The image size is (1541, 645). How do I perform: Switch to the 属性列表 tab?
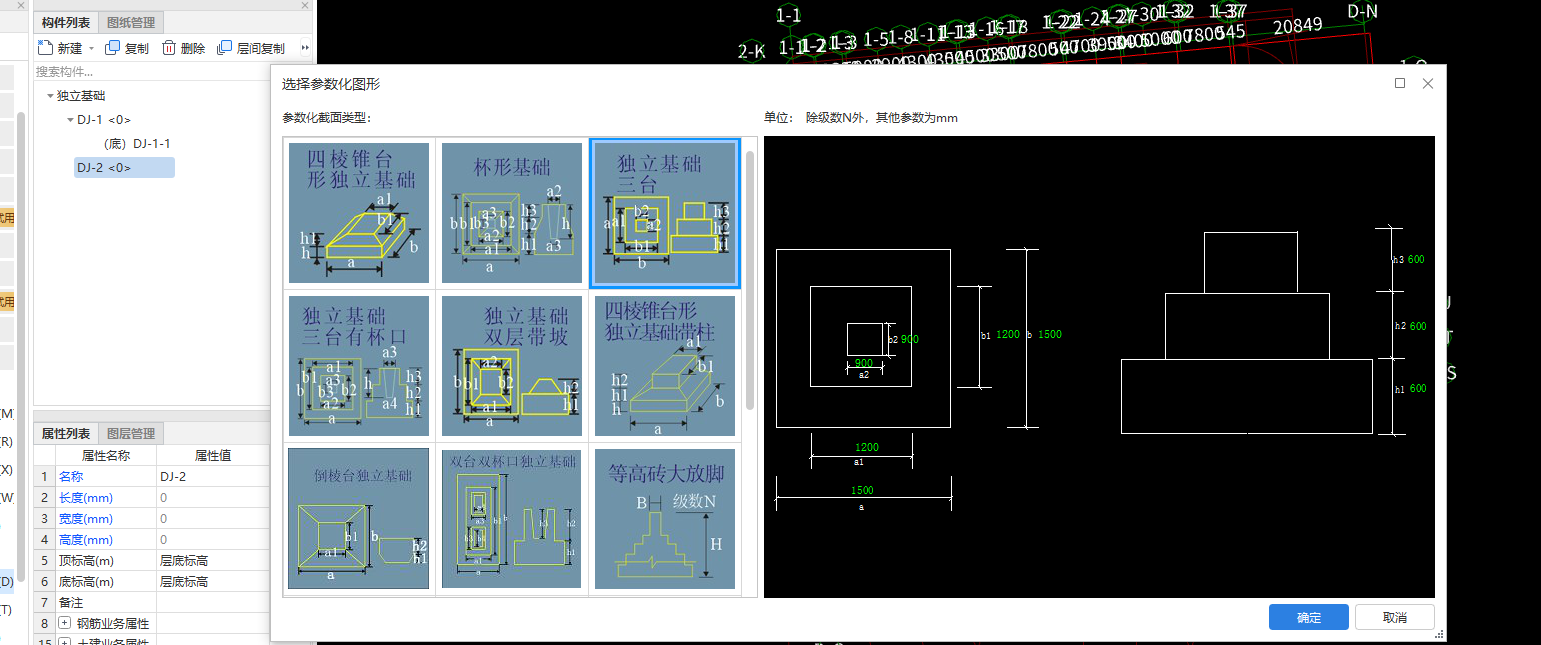click(66, 434)
